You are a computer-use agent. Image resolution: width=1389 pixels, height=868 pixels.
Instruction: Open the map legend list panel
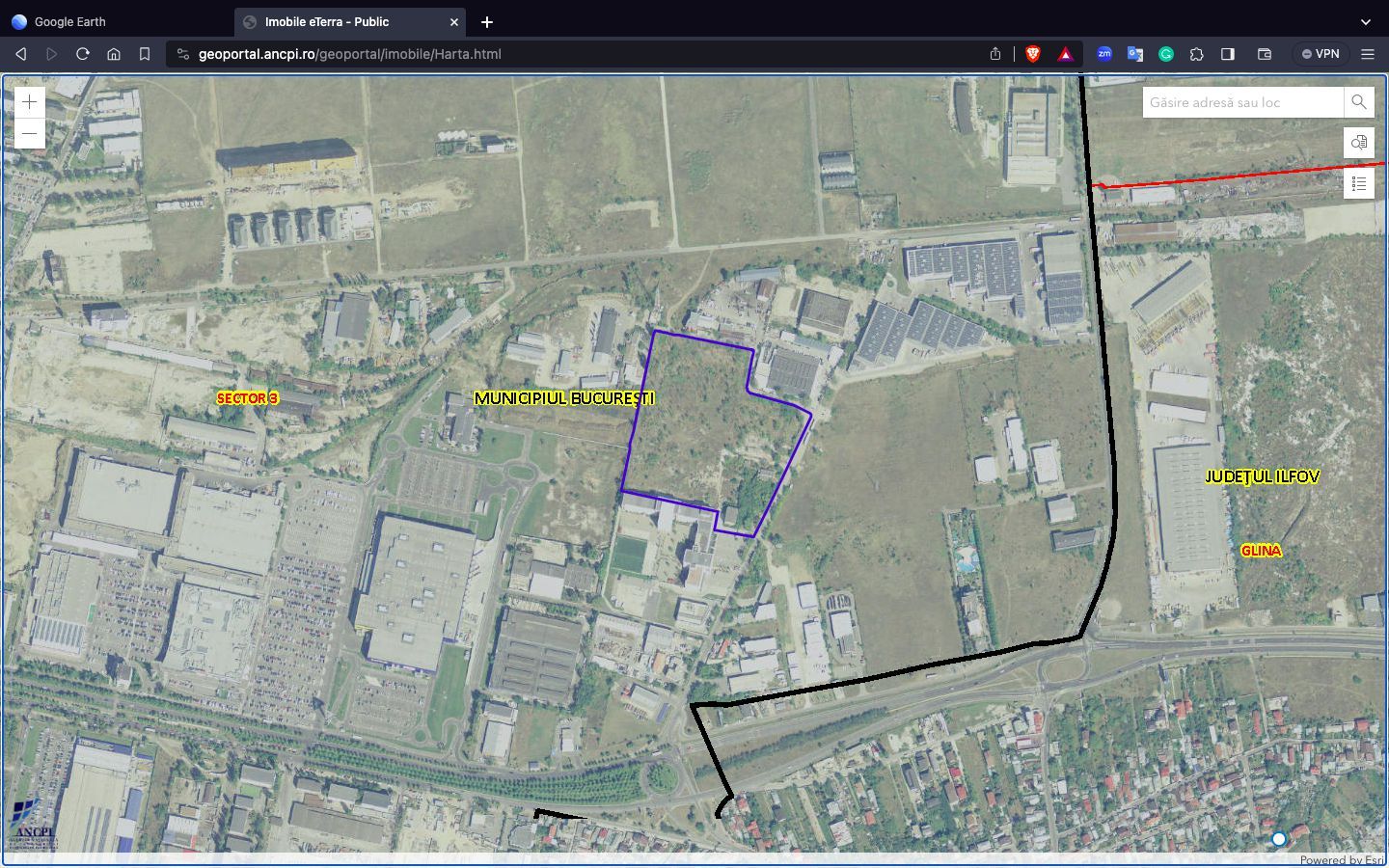tap(1358, 182)
